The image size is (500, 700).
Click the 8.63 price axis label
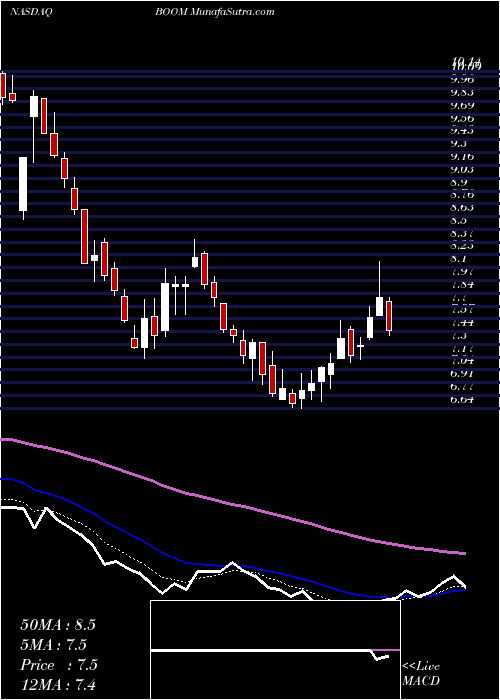[x=462, y=208]
